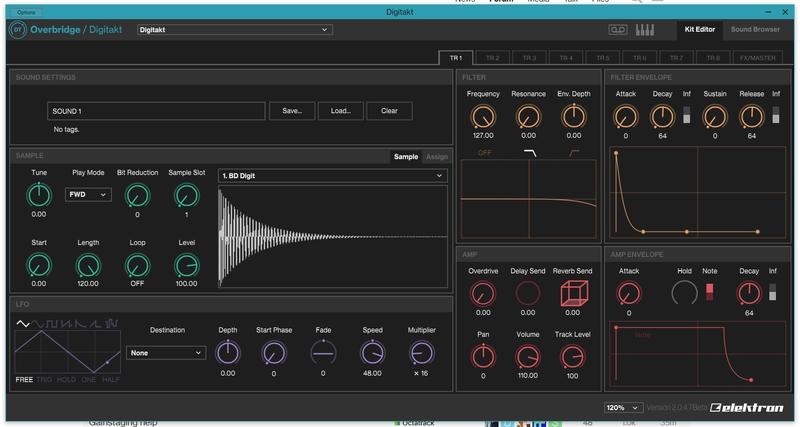Toggle amp envelope Note switch
The width and height of the screenshot is (800, 427).
(709, 292)
